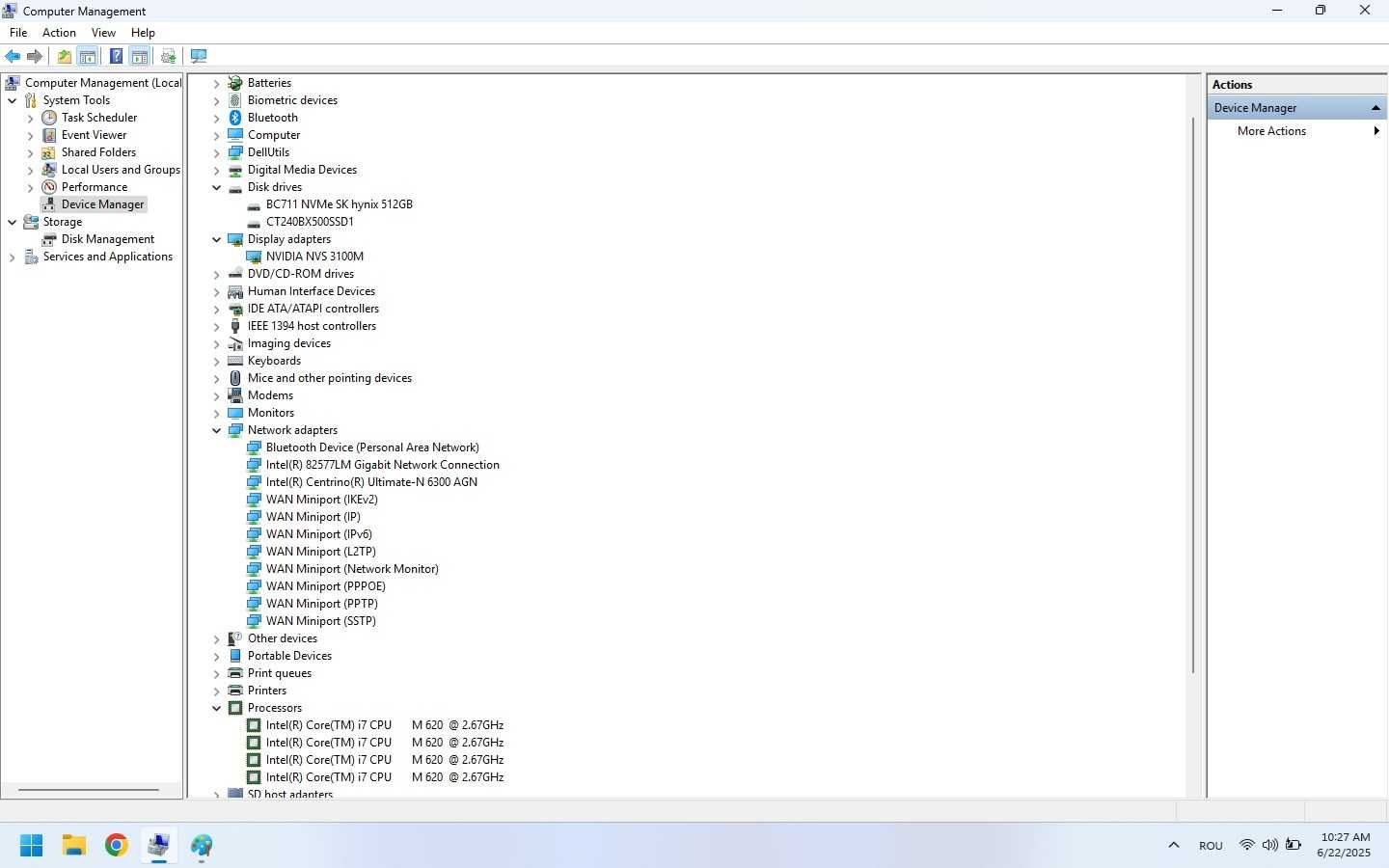Image resolution: width=1389 pixels, height=868 pixels.
Task: Collapse the Processors category
Action: coord(216,708)
